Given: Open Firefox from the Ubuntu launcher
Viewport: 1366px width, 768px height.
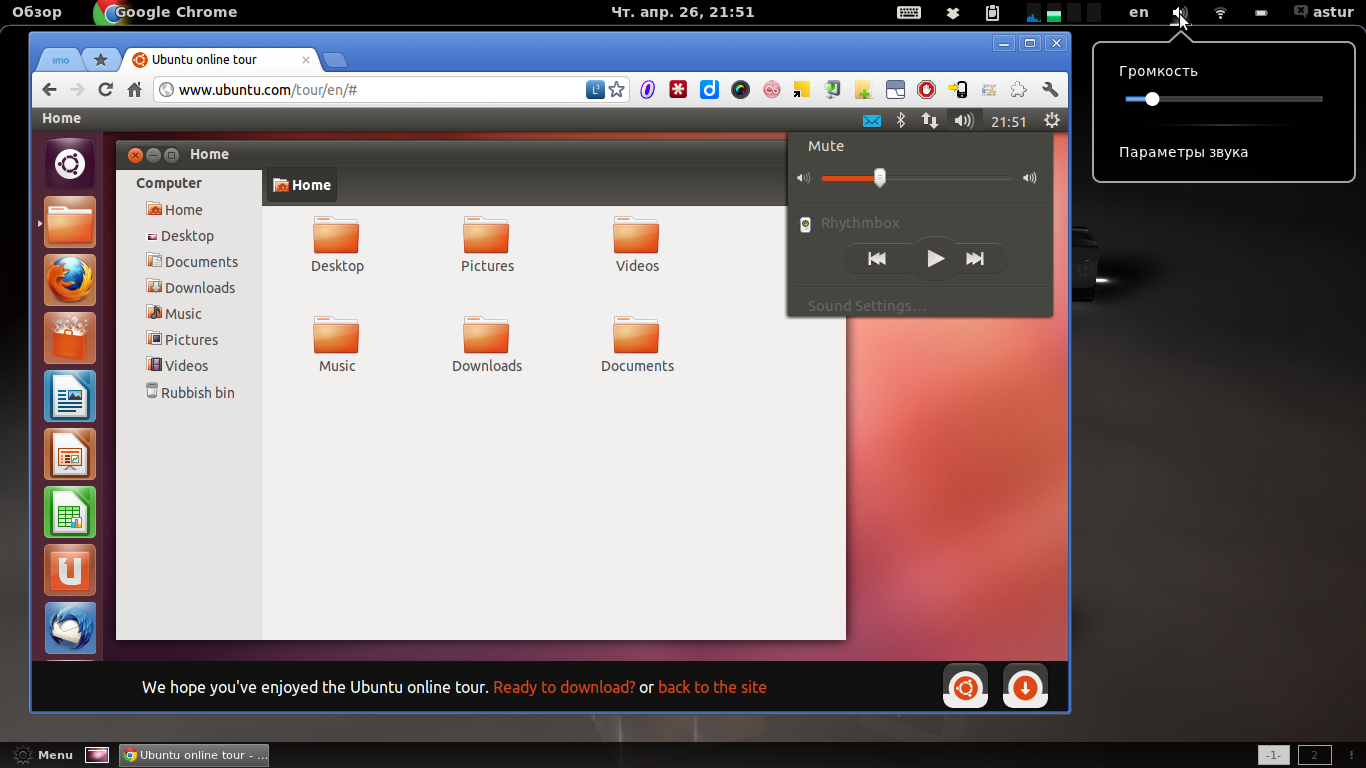Looking at the screenshot, I should pyautogui.click(x=70, y=279).
